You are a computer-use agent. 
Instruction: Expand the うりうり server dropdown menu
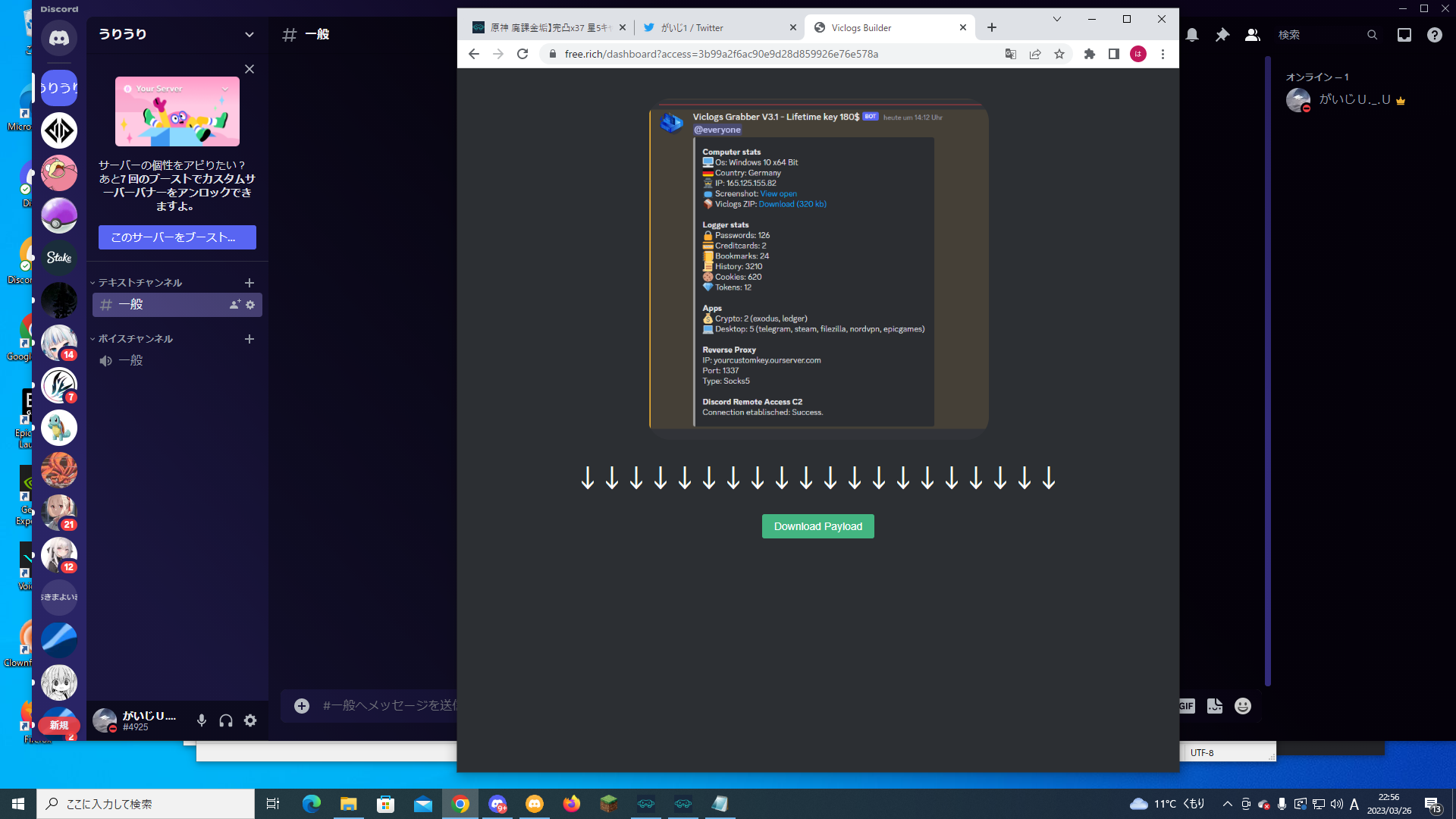tap(249, 34)
